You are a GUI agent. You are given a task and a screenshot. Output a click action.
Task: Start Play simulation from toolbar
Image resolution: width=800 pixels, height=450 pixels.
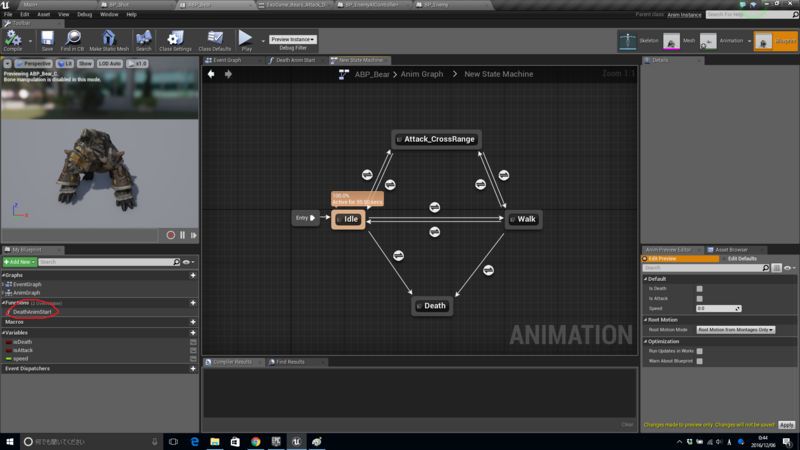click(246, 40)
